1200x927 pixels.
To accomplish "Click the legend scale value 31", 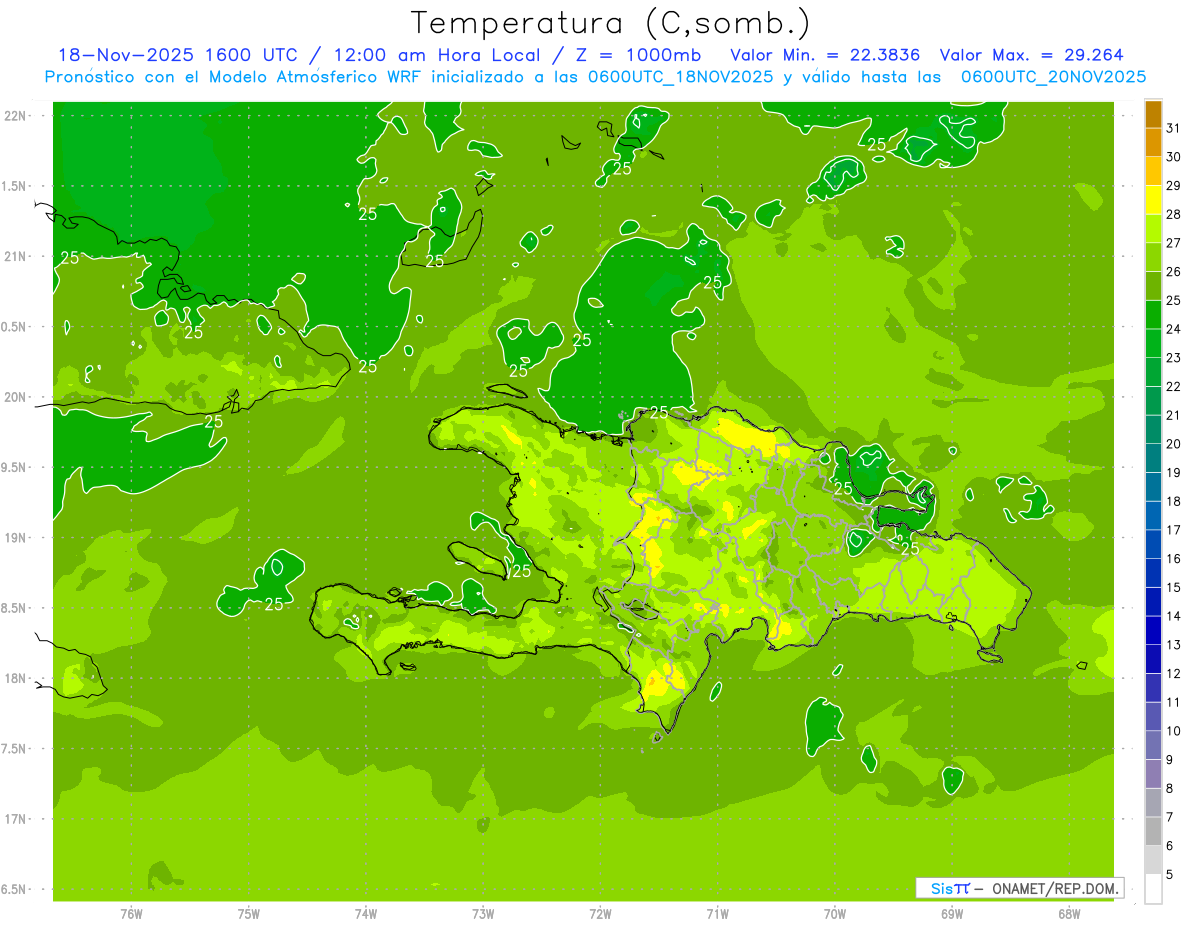I will point(1173,128).
